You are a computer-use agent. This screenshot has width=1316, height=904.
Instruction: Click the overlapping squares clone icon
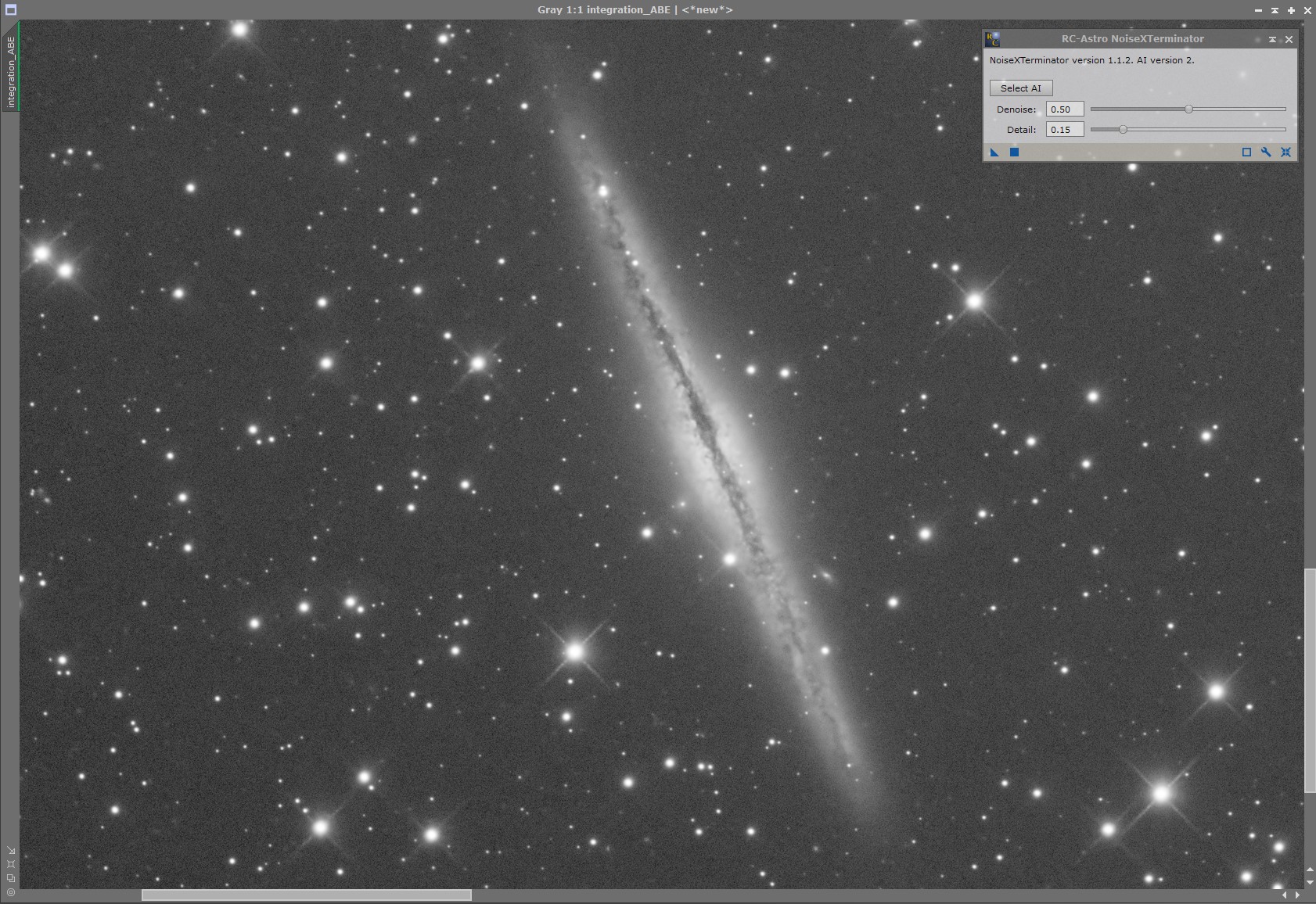click(x=10, y=878)
